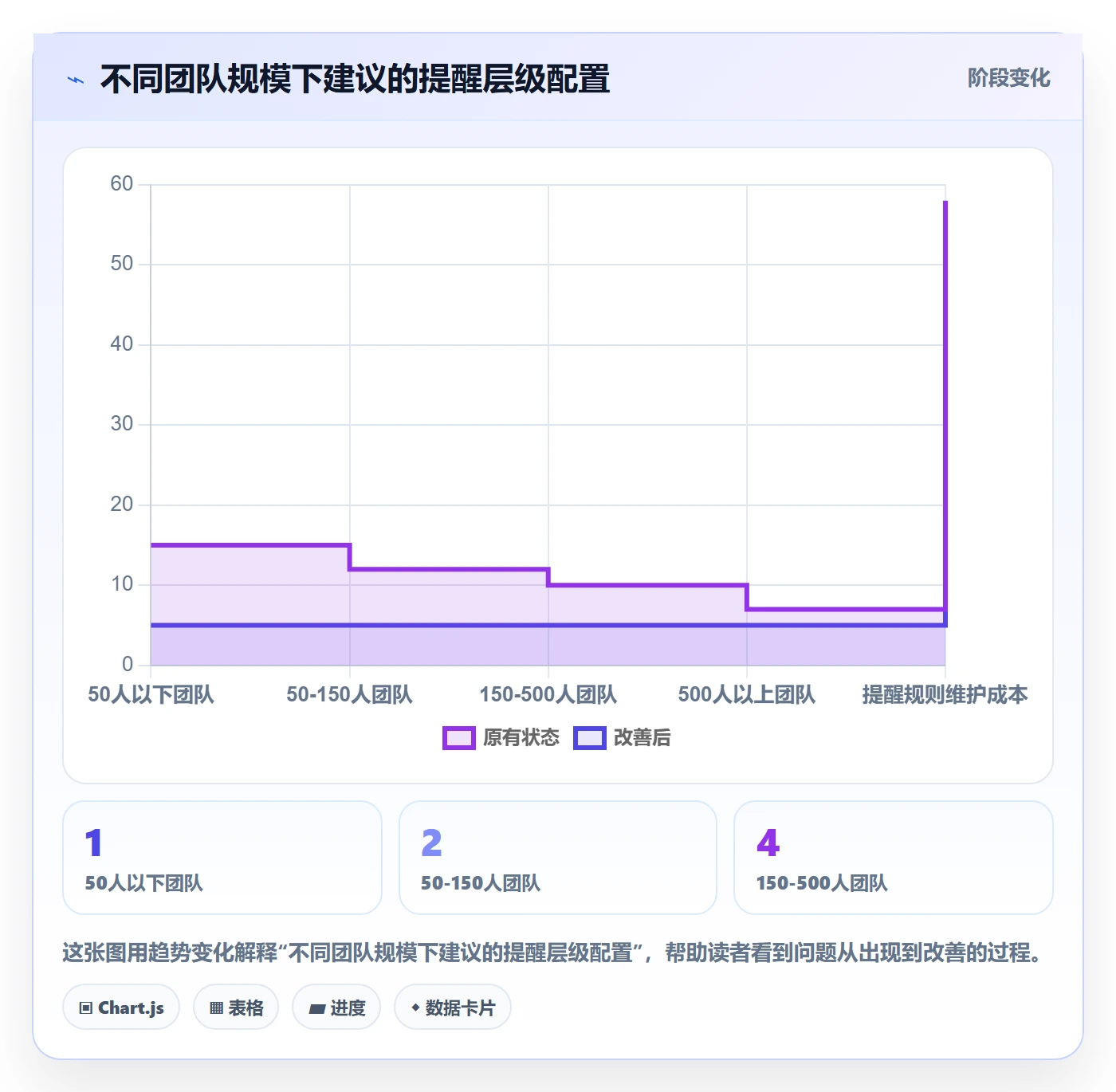Click x-axis label 50人以下团队
The width and height of the screenshot is (1116, 1092).
point(151,694)
